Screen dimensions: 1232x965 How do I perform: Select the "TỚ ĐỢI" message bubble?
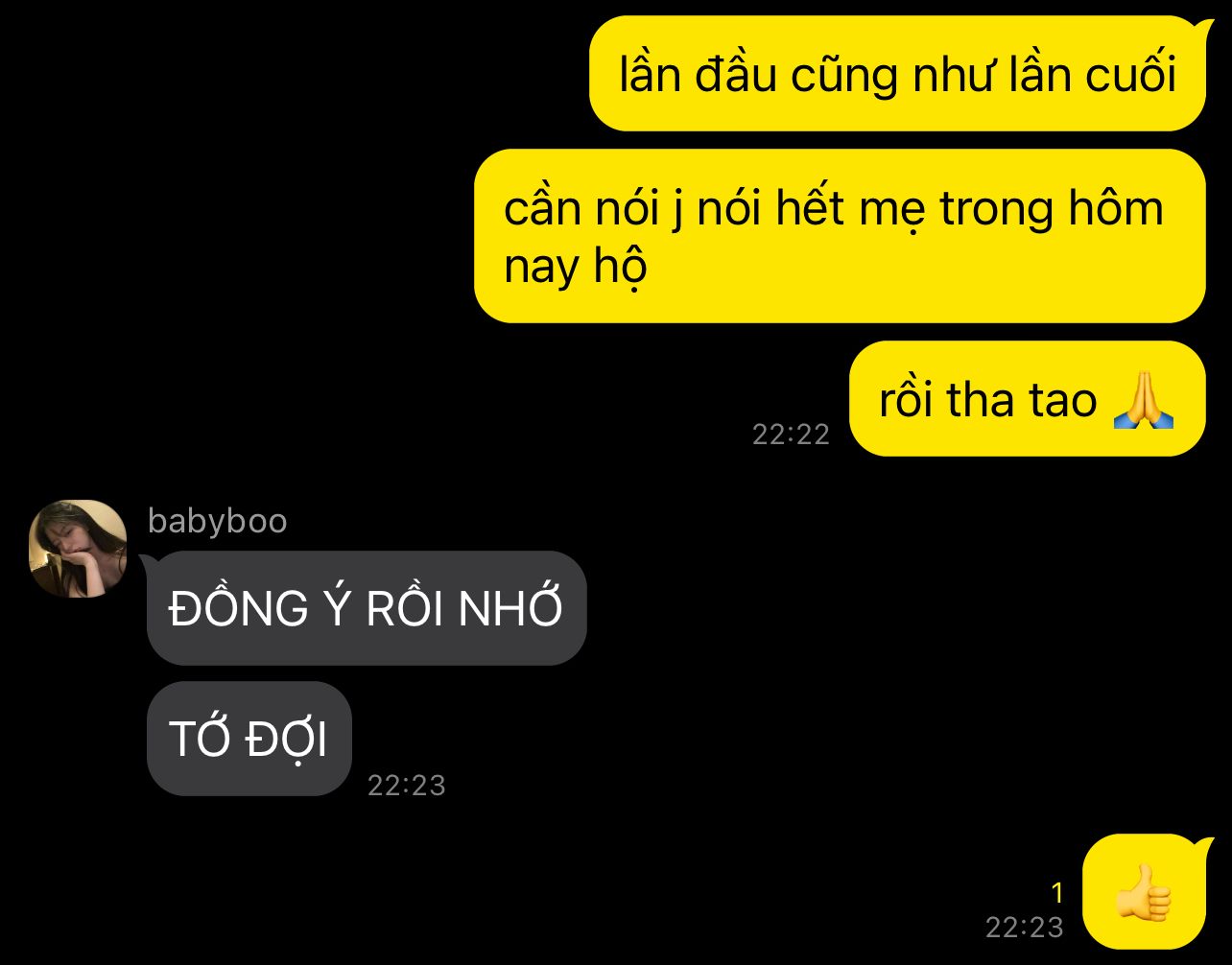(249, 739)
